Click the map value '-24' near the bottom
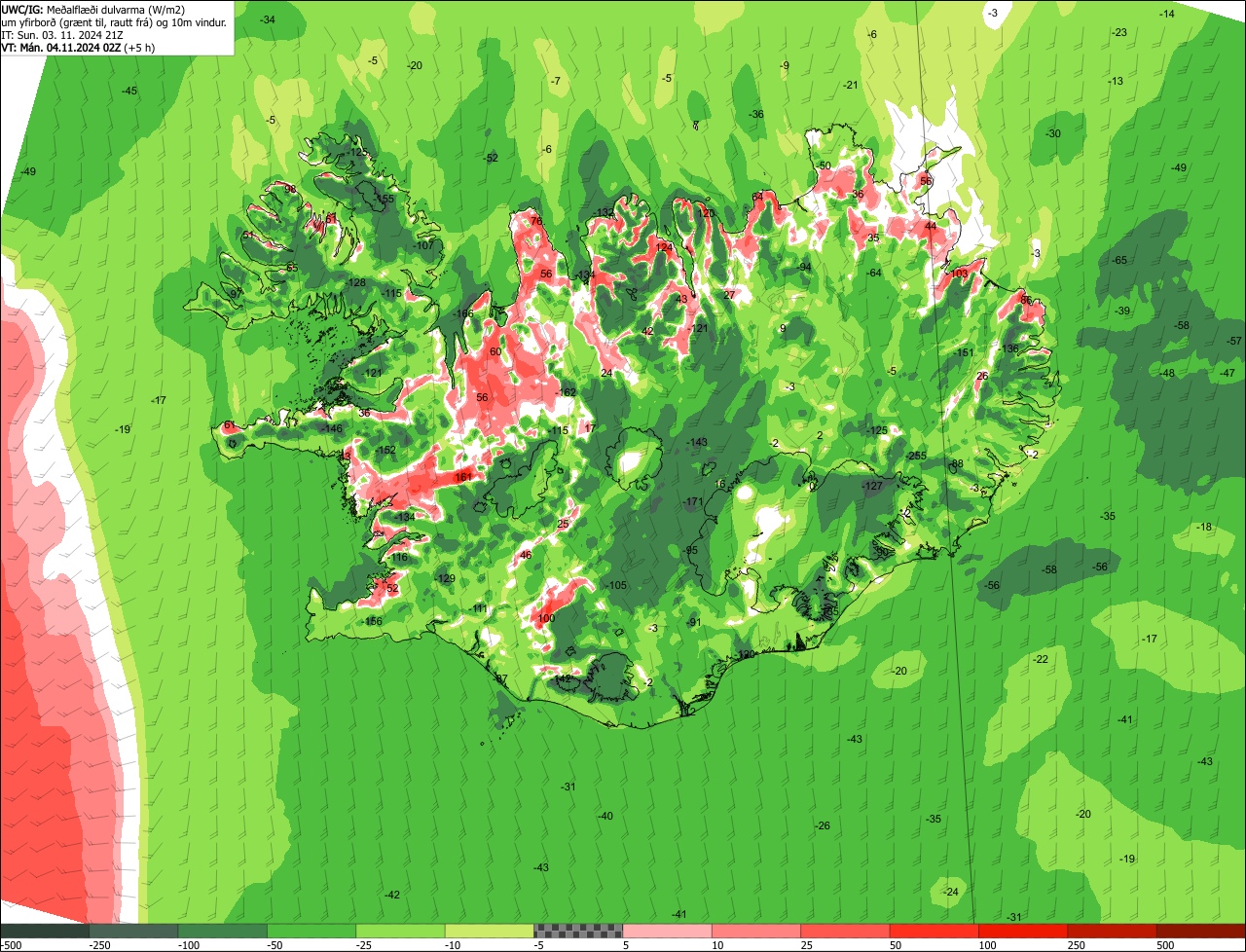 point(951,892)
